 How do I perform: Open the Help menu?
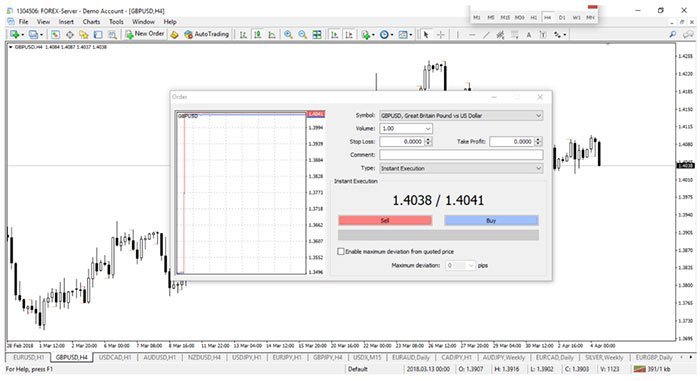[170, 21]
